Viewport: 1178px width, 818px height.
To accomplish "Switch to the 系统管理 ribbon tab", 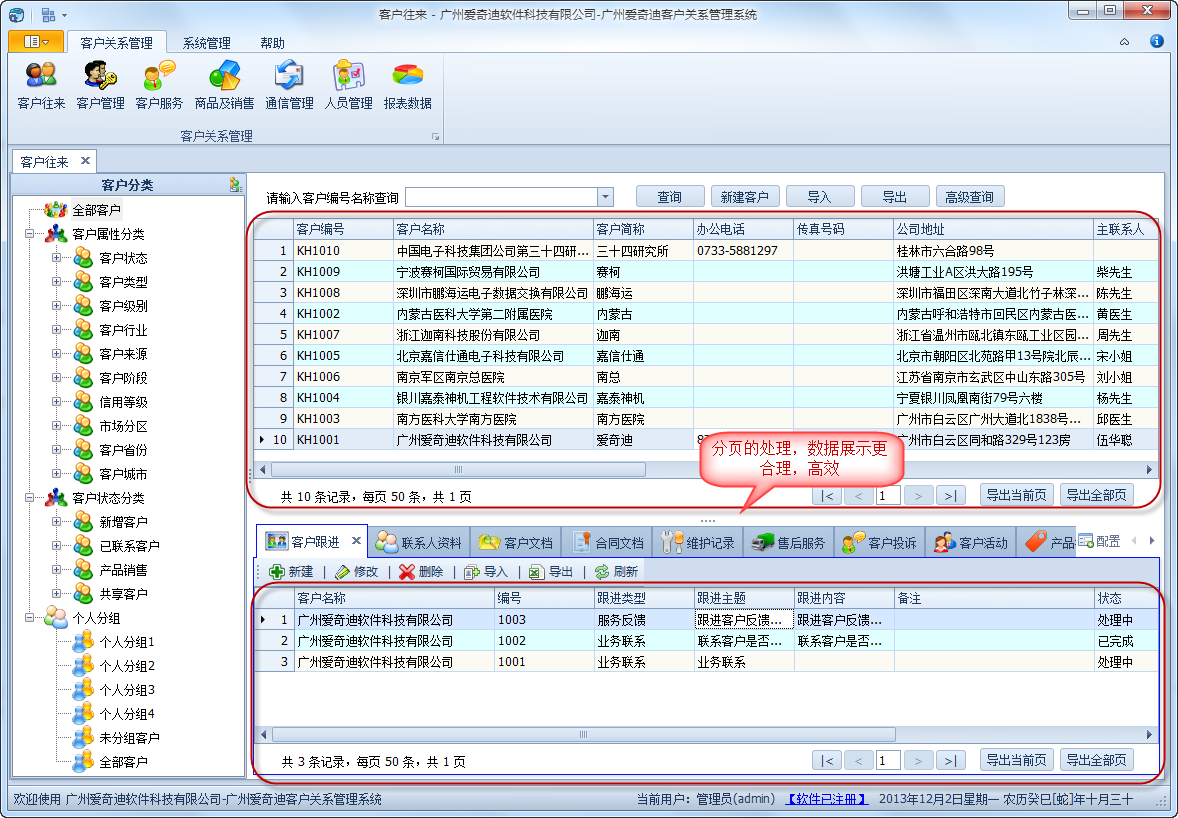I will point(207,43).
